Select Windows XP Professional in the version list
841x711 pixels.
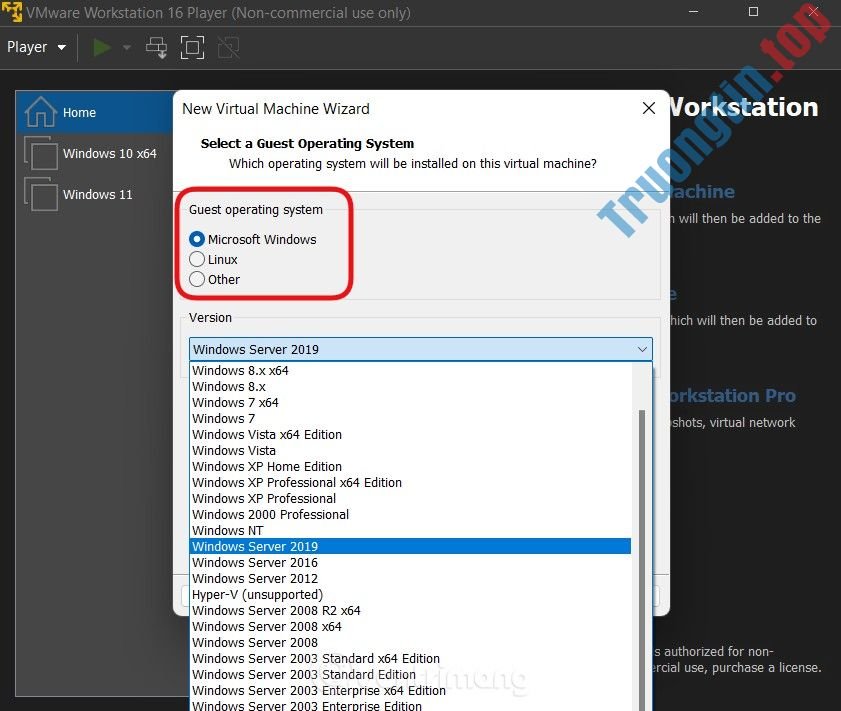(264, 498)
